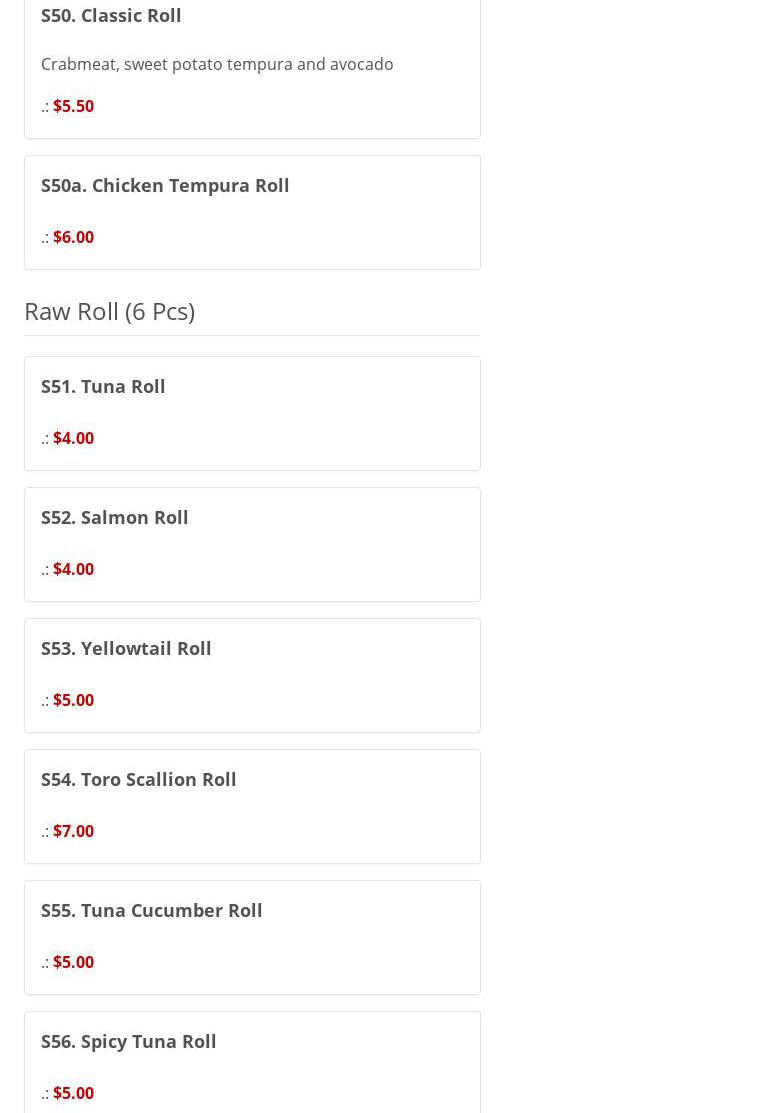Click the ".:" marker before the $7.00 price
770x1113 pixels.
pos(45,832)
